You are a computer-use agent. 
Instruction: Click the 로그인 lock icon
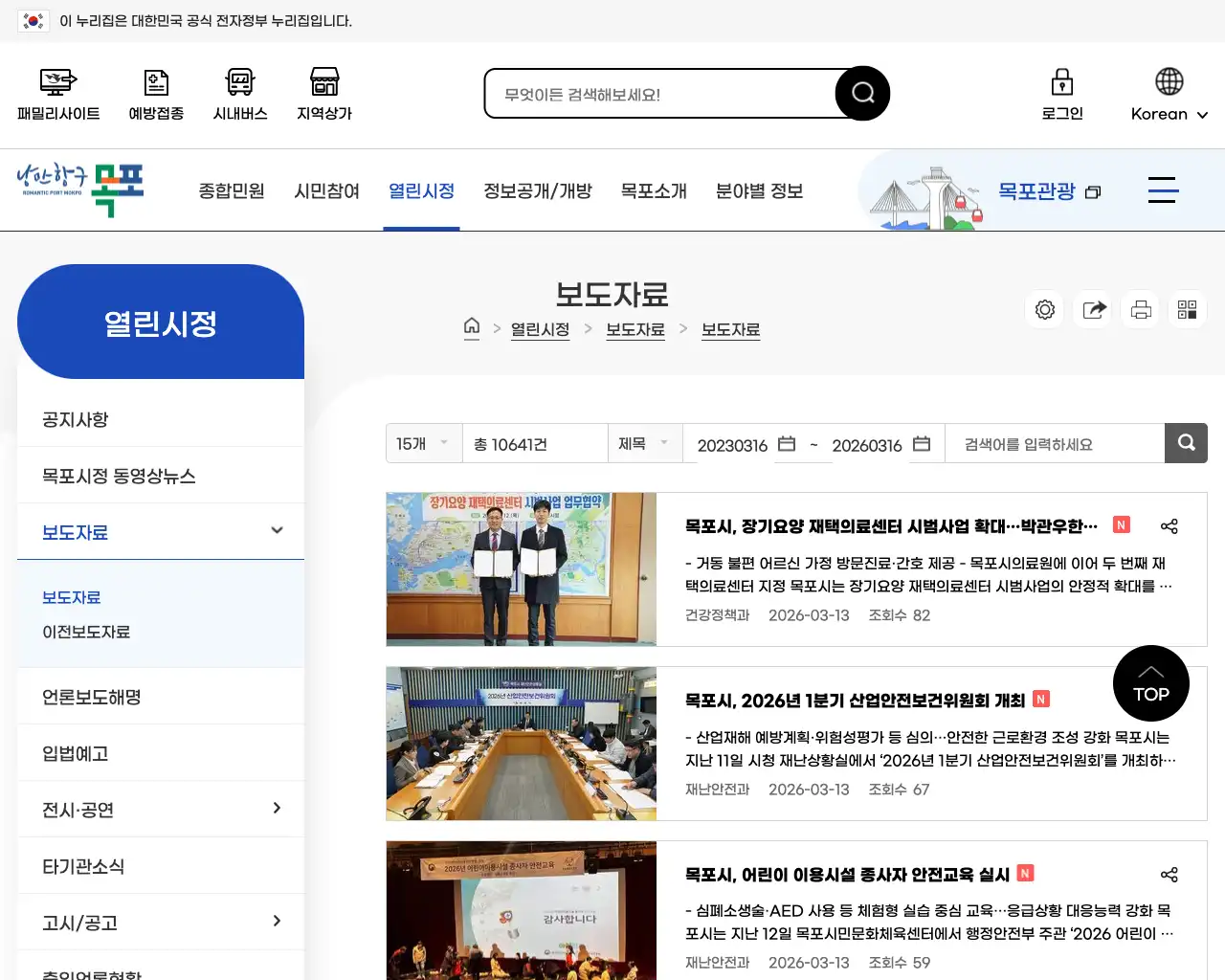point(1062,85)
